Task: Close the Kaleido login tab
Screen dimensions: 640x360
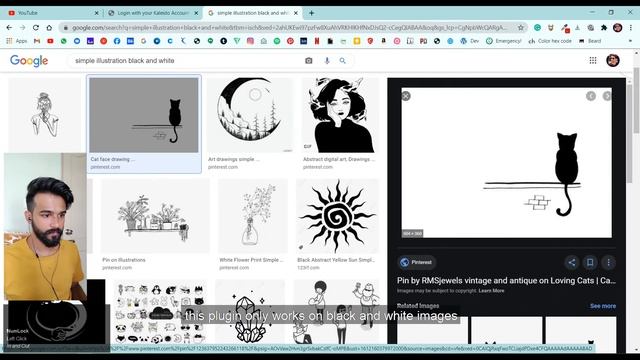Action: tap(196, 13)
